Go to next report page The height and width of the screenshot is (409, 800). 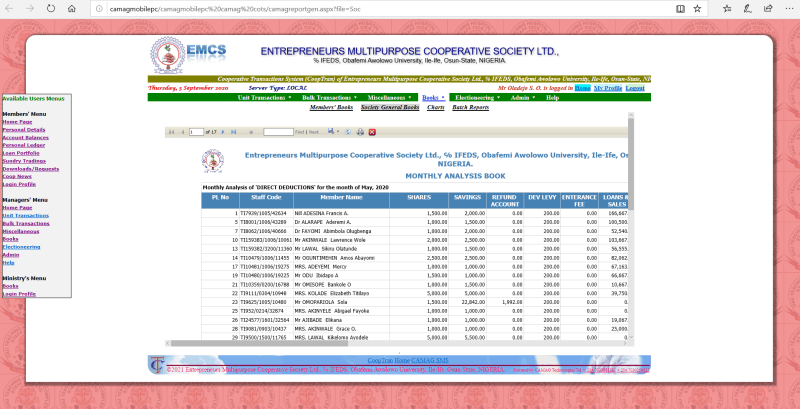[x=223, y=132]
